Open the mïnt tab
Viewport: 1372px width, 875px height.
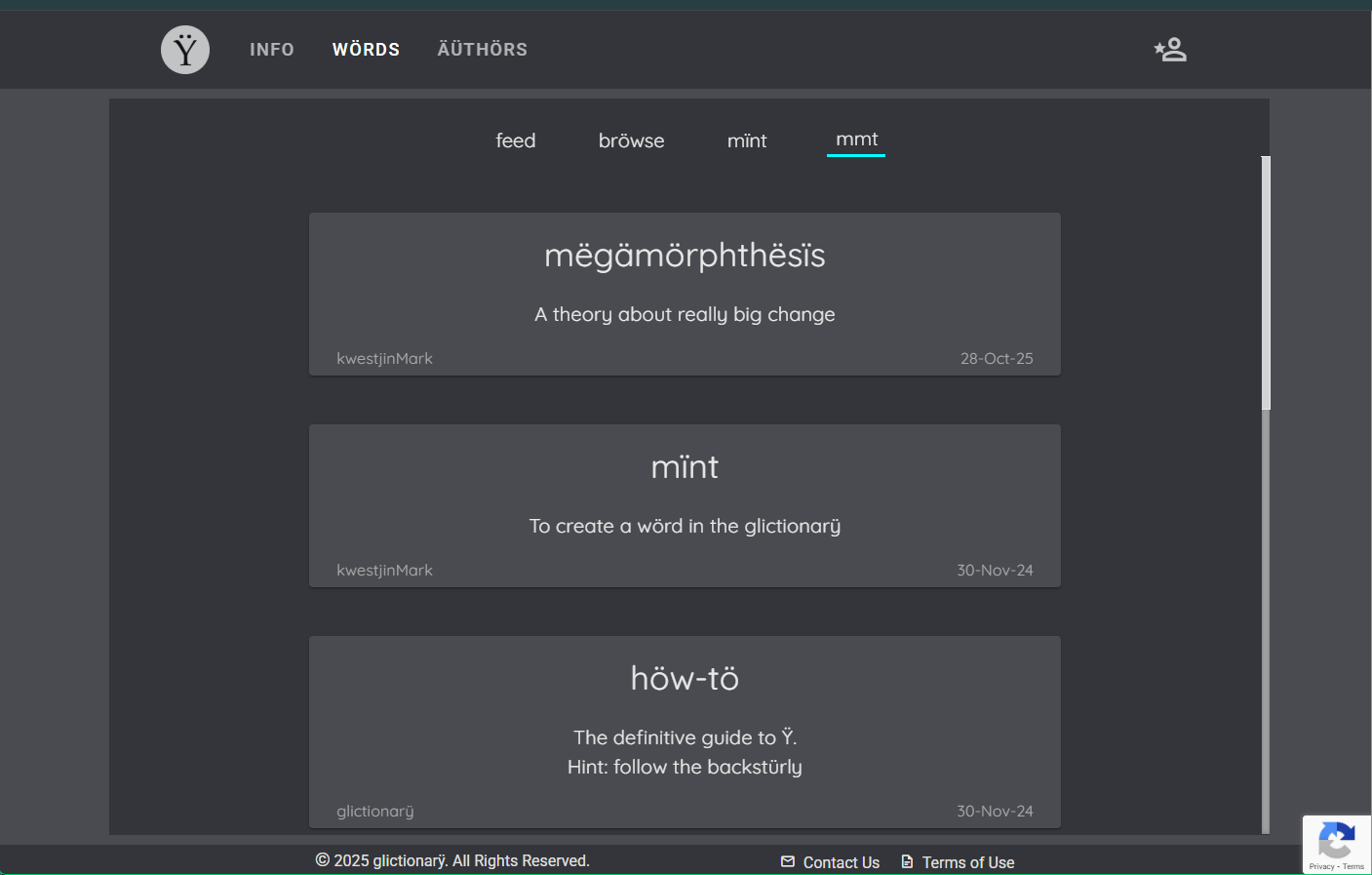coord(747,140)
